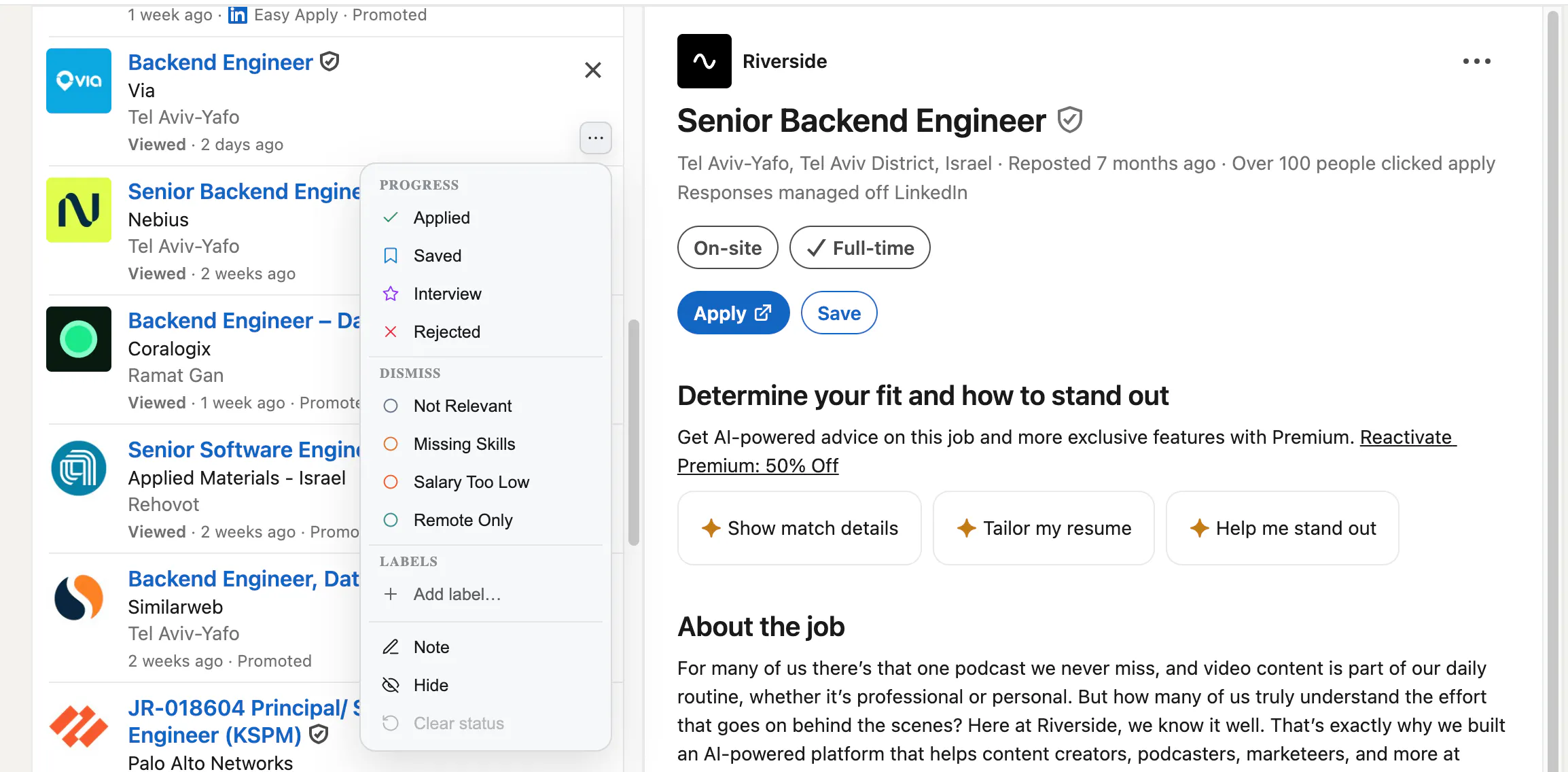
Task: Open the Applied Materials Senior Software Engineer job
Action: (x=244, y=449)
